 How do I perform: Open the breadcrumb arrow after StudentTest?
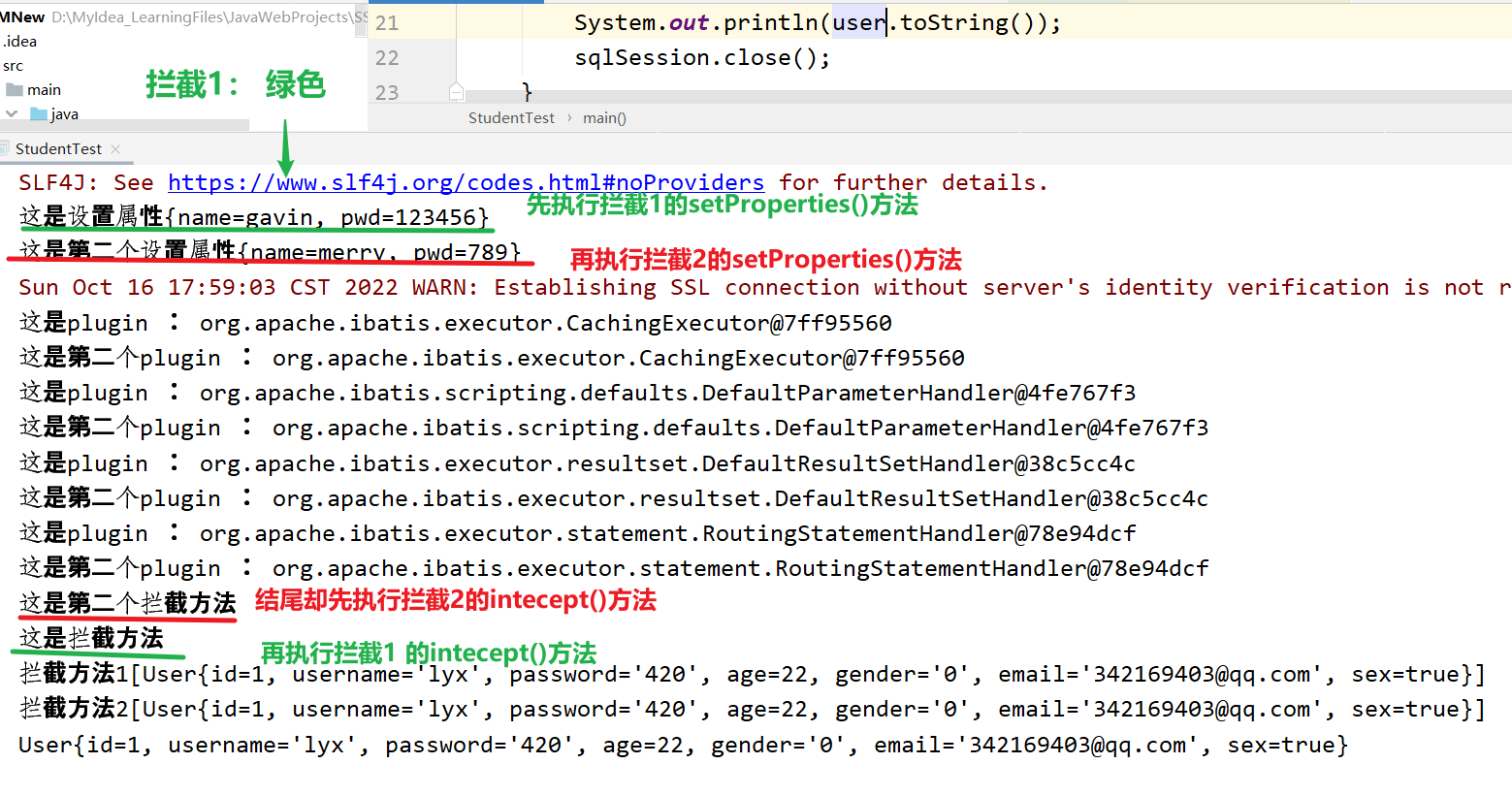[x=568, y=117]
